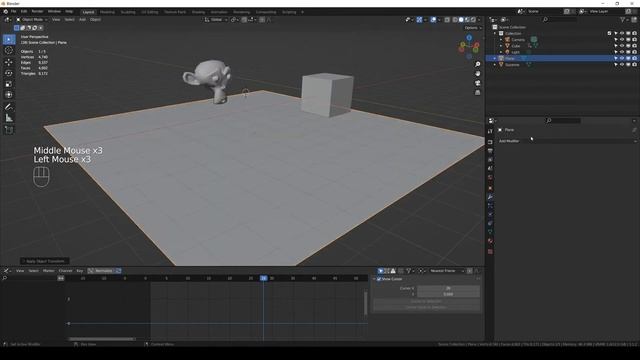640x360 pixels.
Task: Click the Cursor X value field
Action: click(x=448, y=288)
